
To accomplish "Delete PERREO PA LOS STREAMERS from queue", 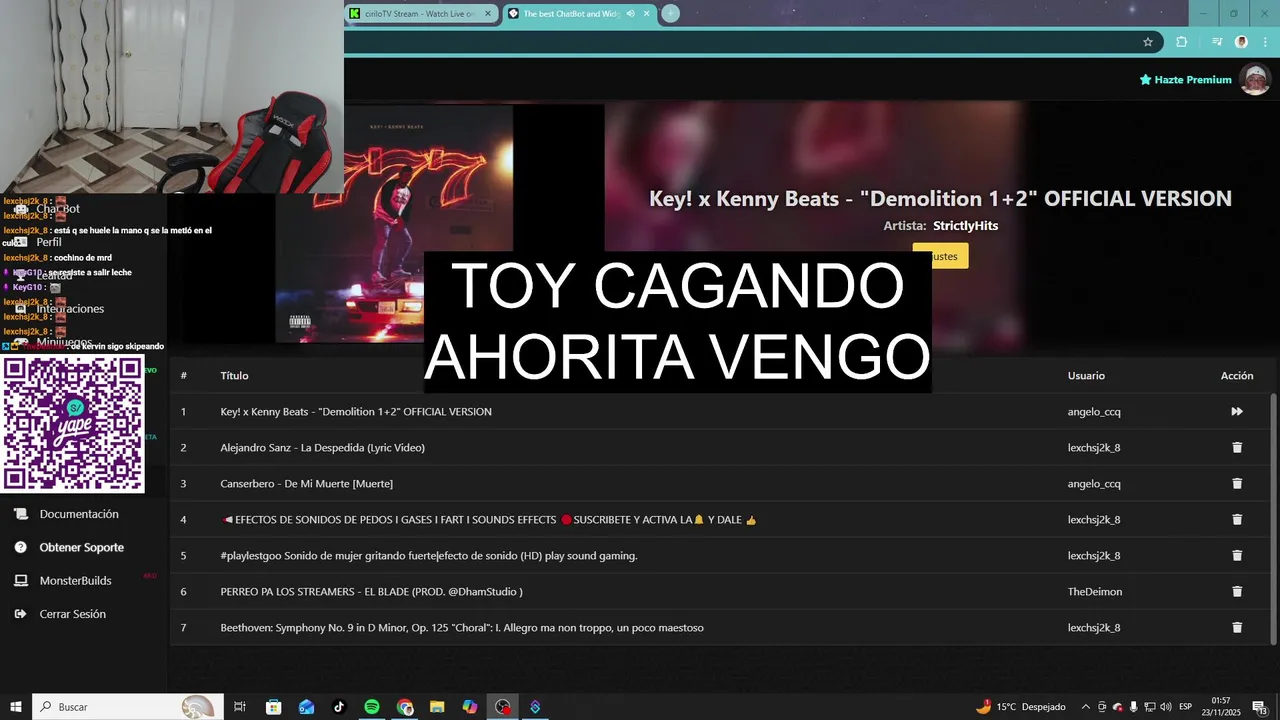I will click(x=1237, y=591).
